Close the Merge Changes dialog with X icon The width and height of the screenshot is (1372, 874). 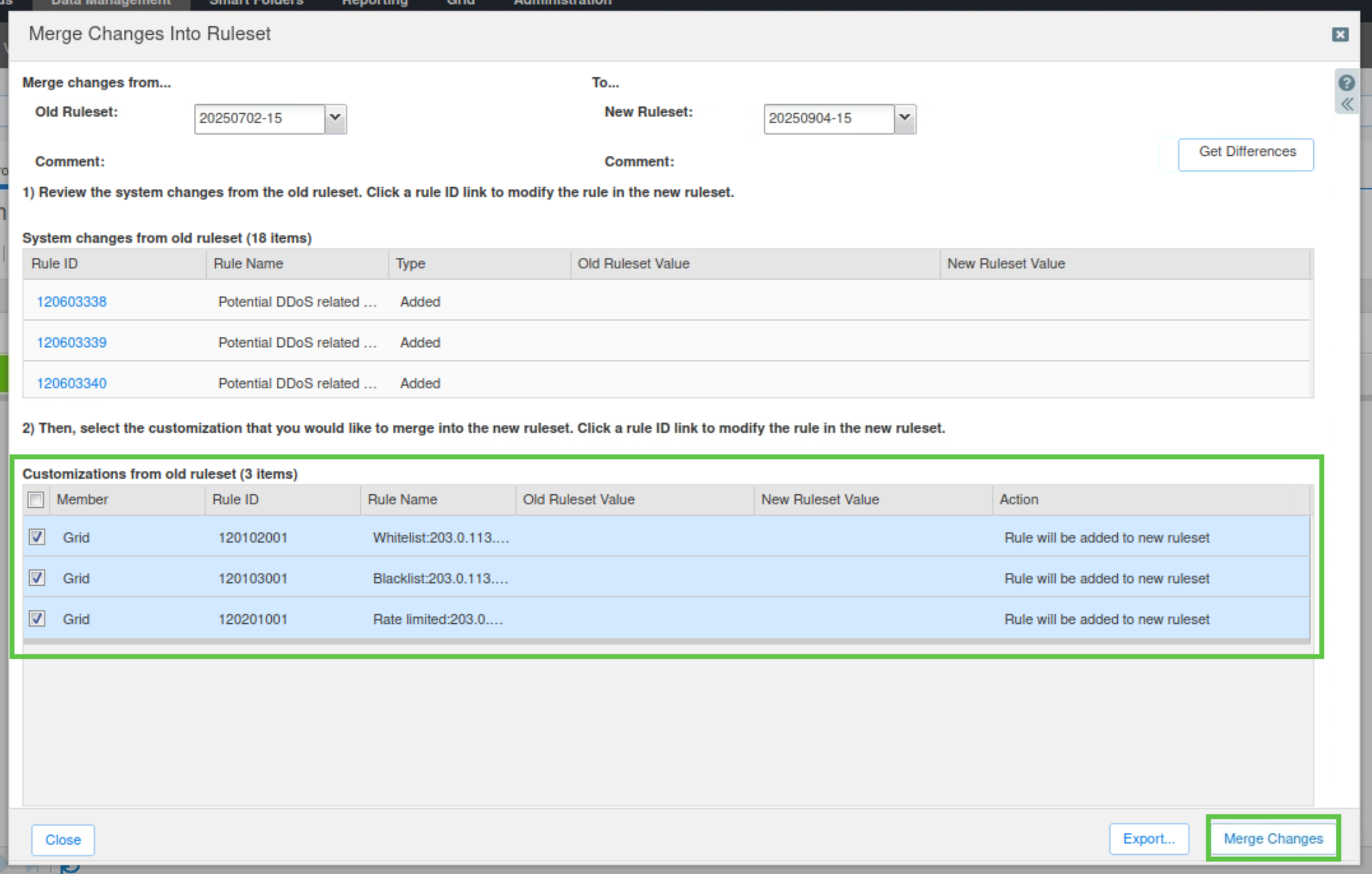point(1339,35)
